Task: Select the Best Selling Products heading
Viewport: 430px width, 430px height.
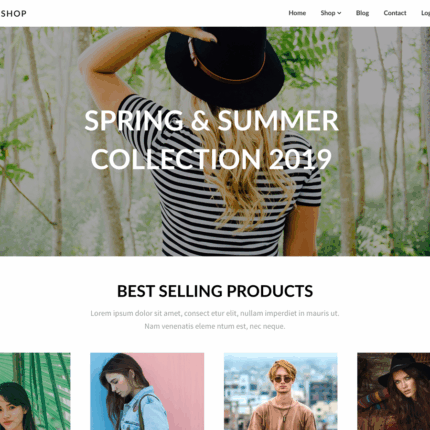Action: (215, 291)
